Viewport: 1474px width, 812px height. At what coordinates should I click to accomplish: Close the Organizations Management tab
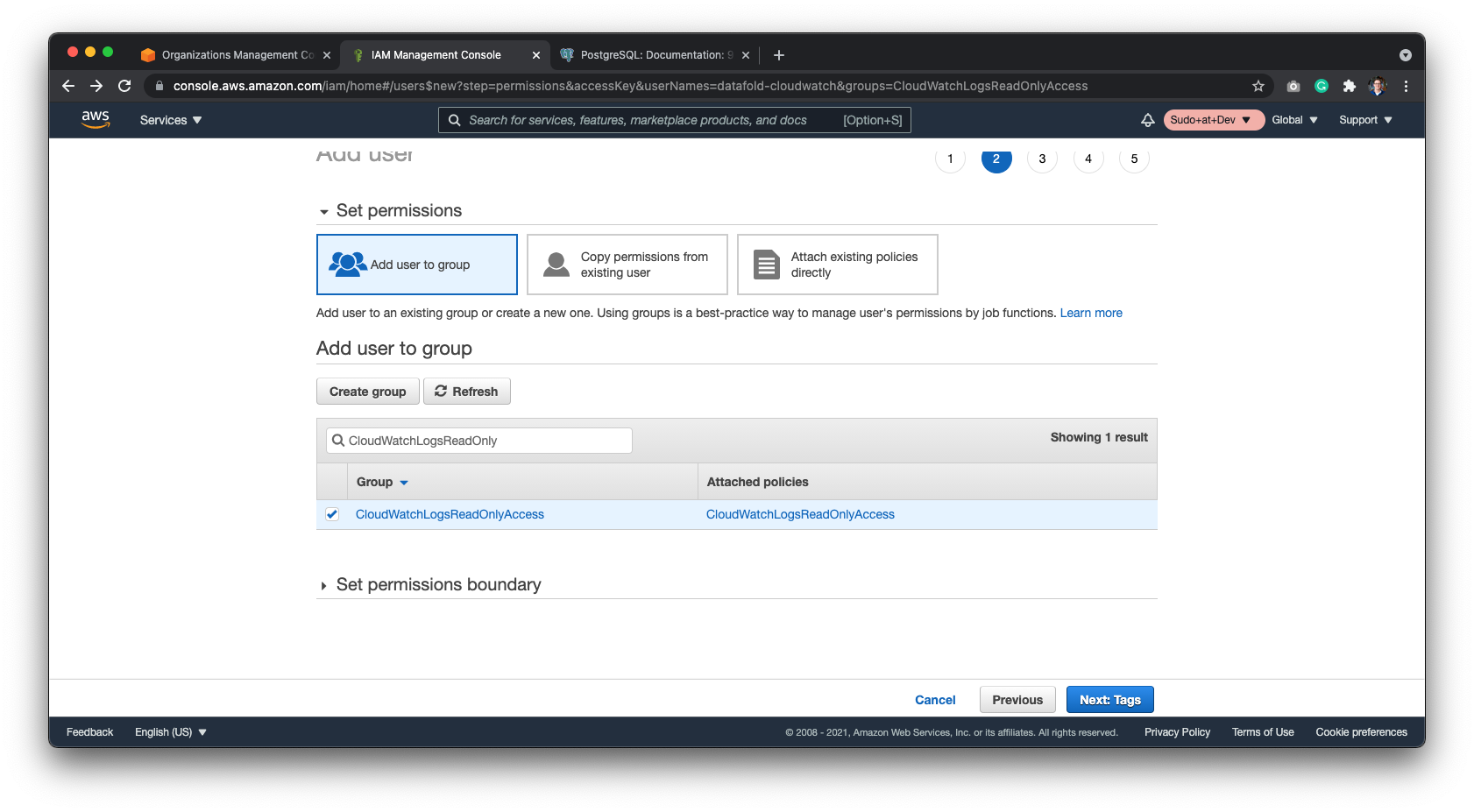click(327, 55)
